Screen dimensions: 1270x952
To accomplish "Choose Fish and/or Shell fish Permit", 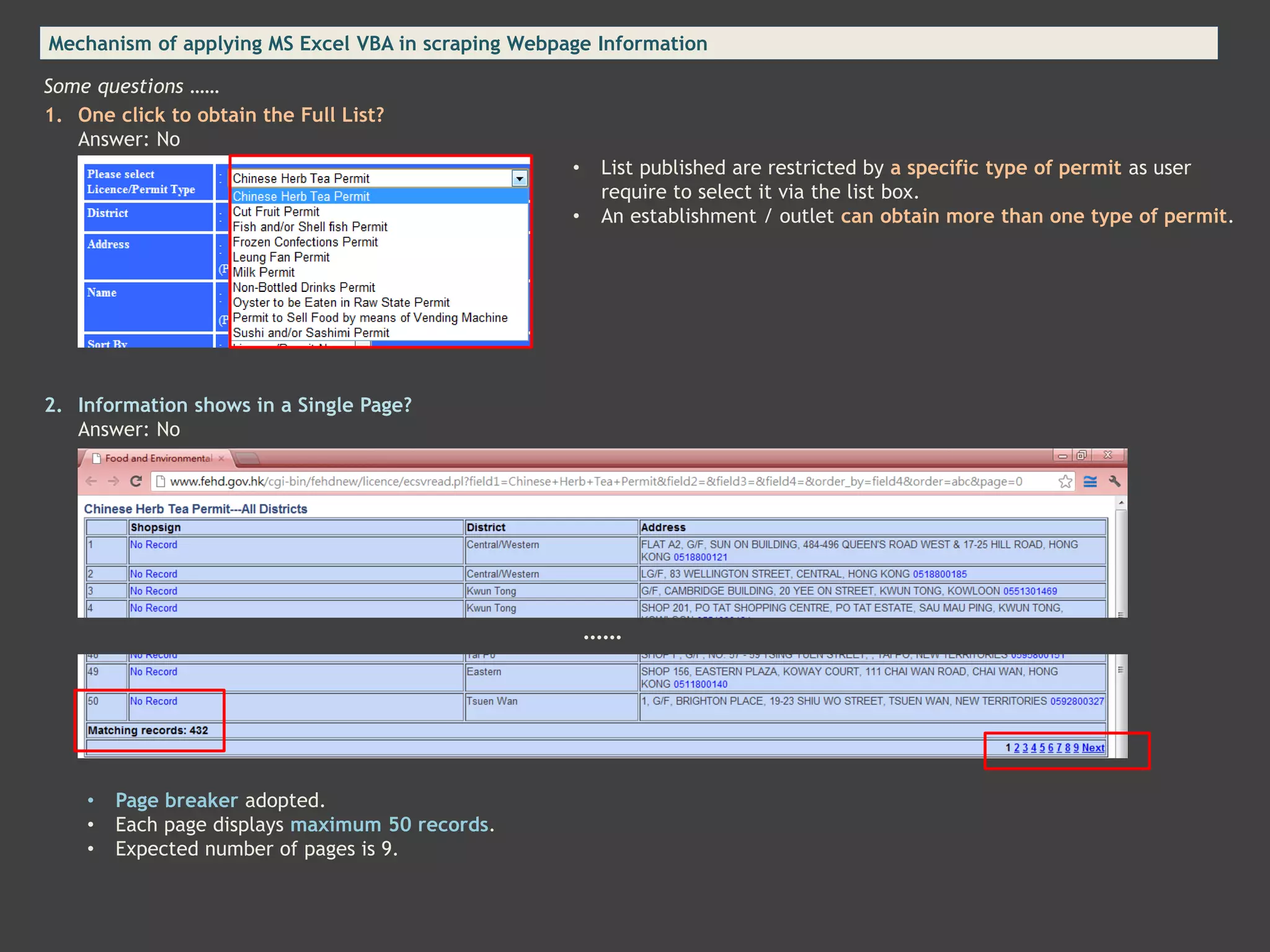I will (x=380, y=227).
